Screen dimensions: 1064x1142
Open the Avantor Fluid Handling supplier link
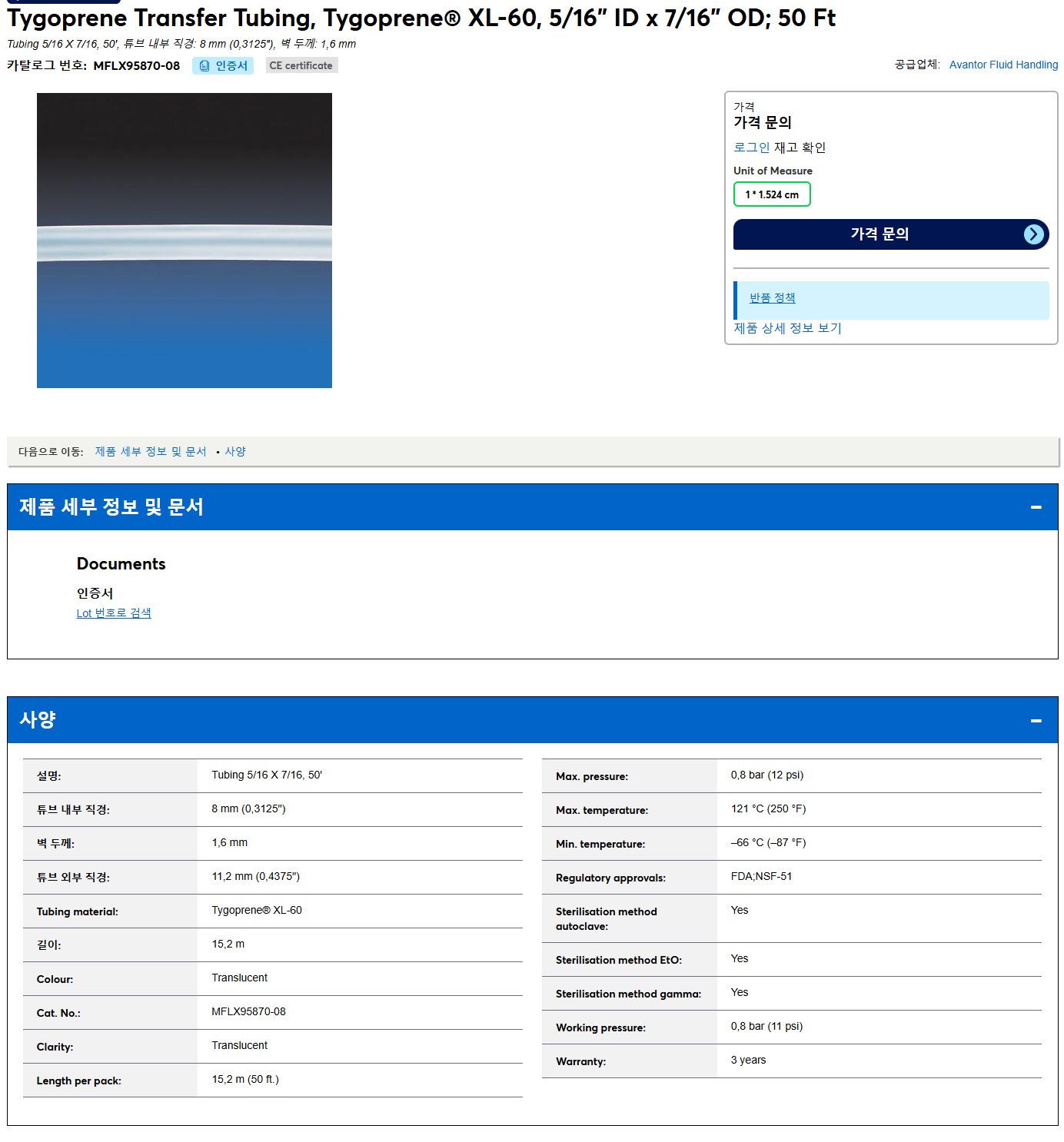tap(1003, 65)
